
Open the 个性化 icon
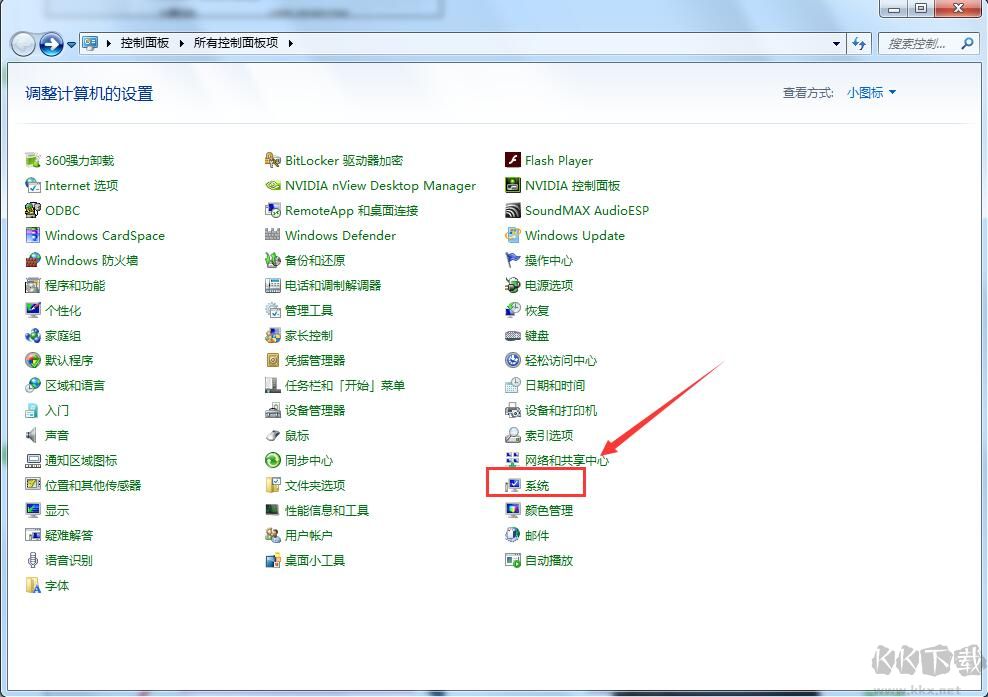(33, 310)
